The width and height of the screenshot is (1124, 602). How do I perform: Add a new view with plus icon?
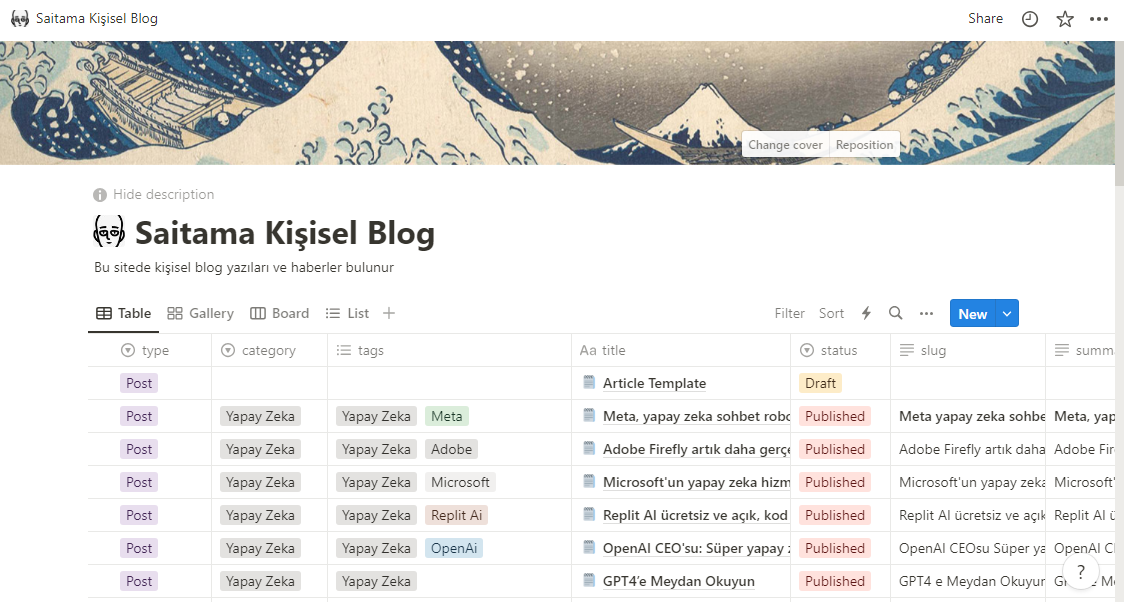point(389,313)
